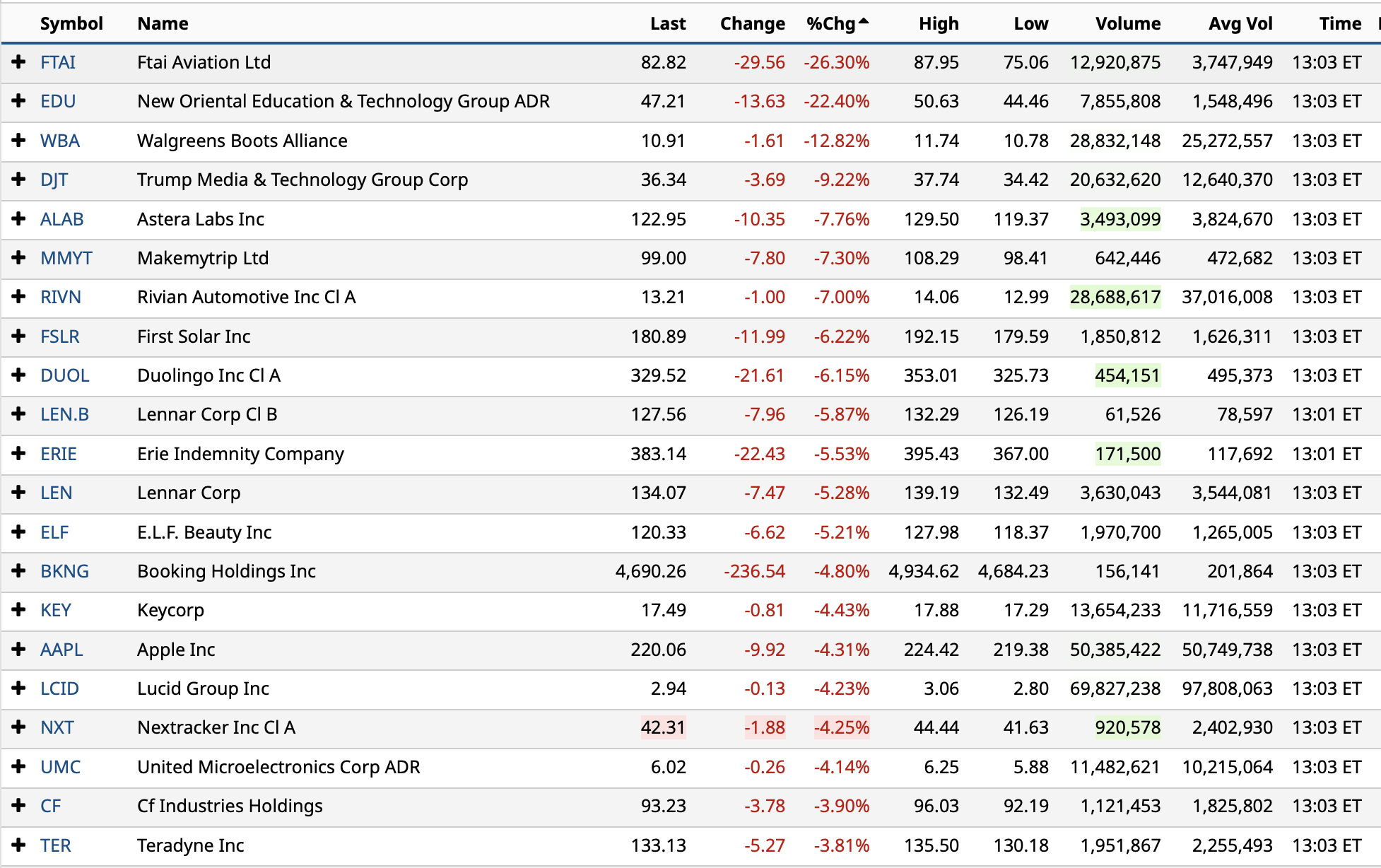Open the DJT symbol link
The height and width of the screenshot is (868, 1381).
tap(54, 180)
